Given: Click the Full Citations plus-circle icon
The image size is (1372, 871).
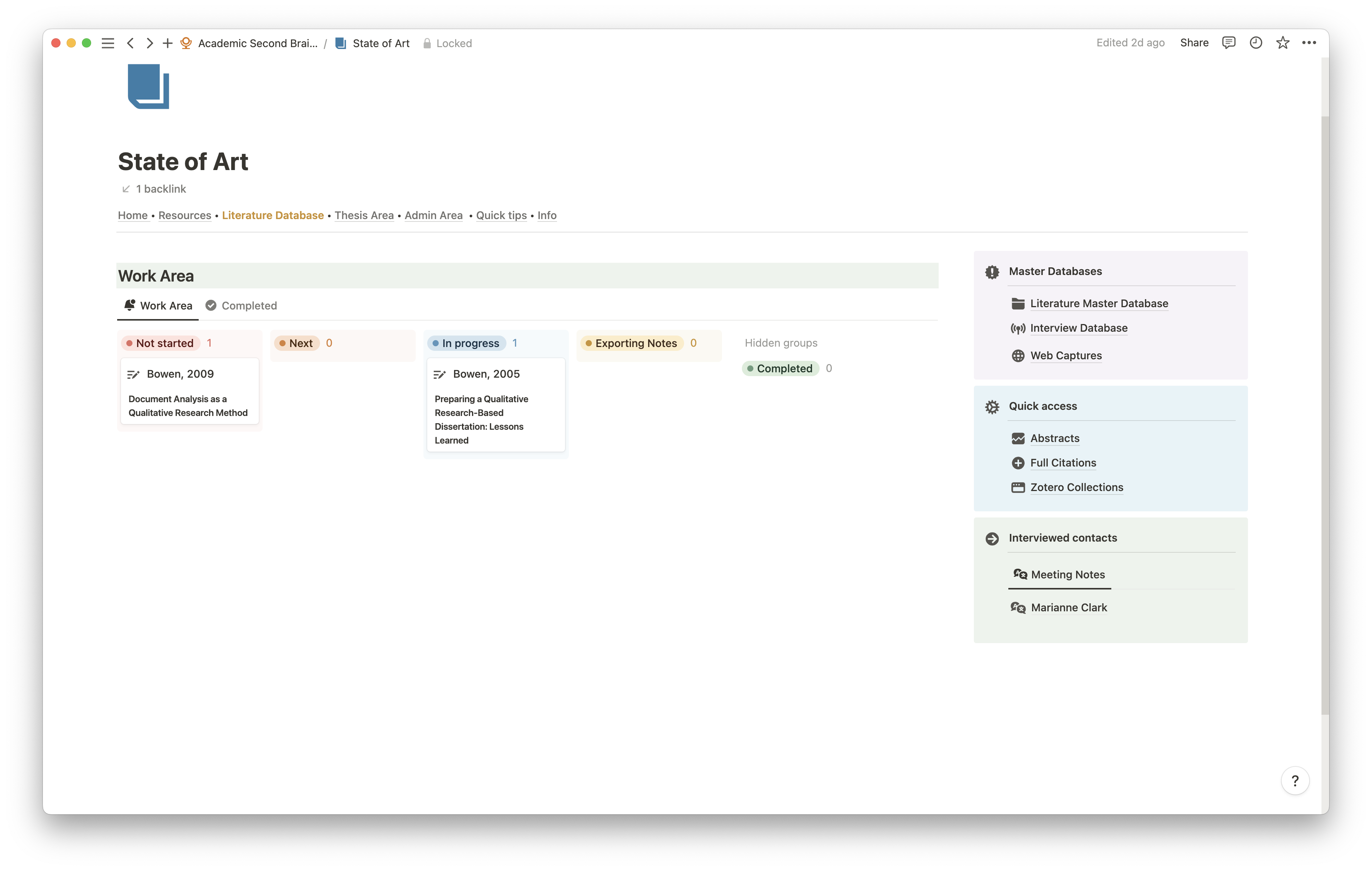Looking at the screenshot, I should coord(1018,463).
